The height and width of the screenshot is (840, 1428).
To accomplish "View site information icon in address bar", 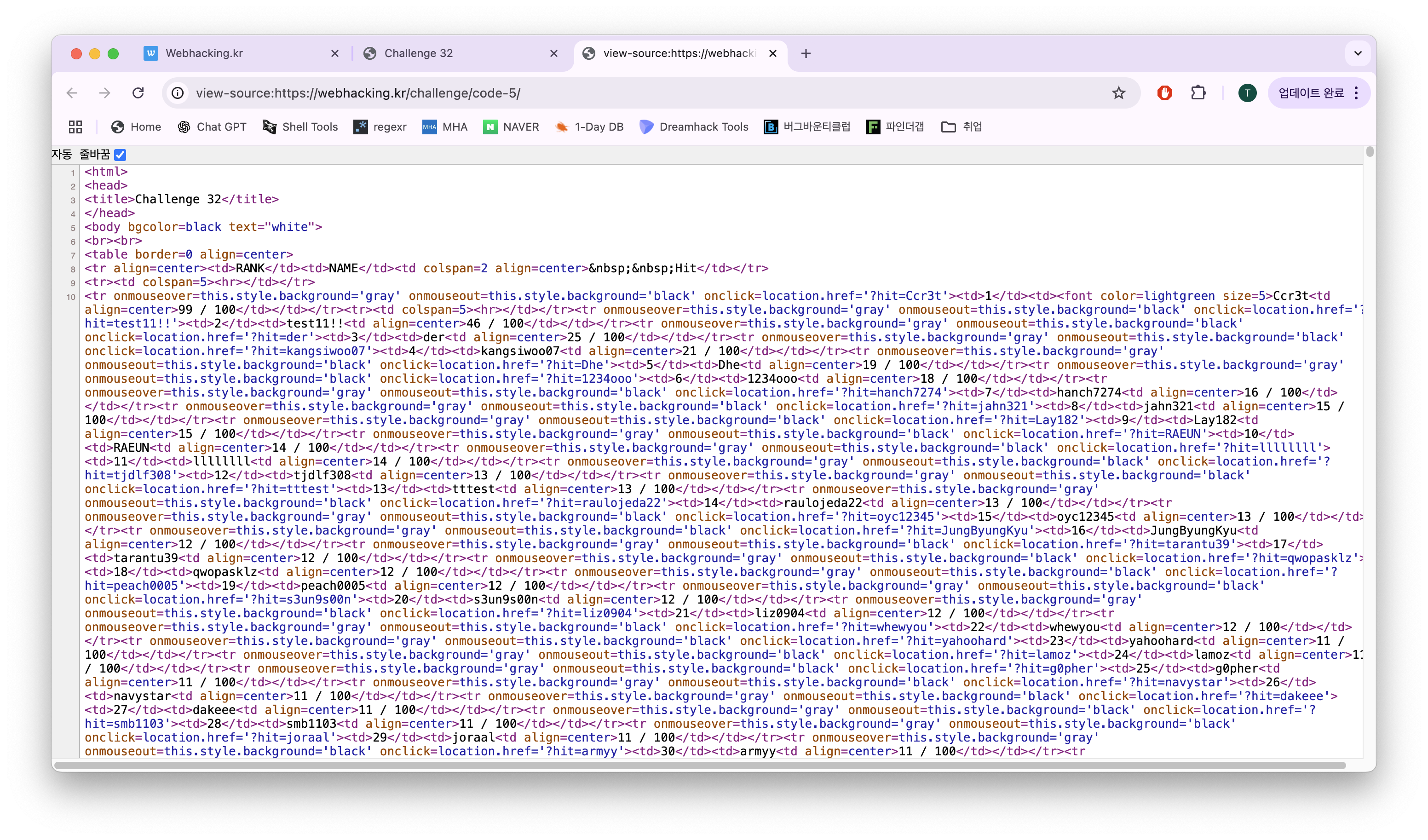I will coord(178,93).
